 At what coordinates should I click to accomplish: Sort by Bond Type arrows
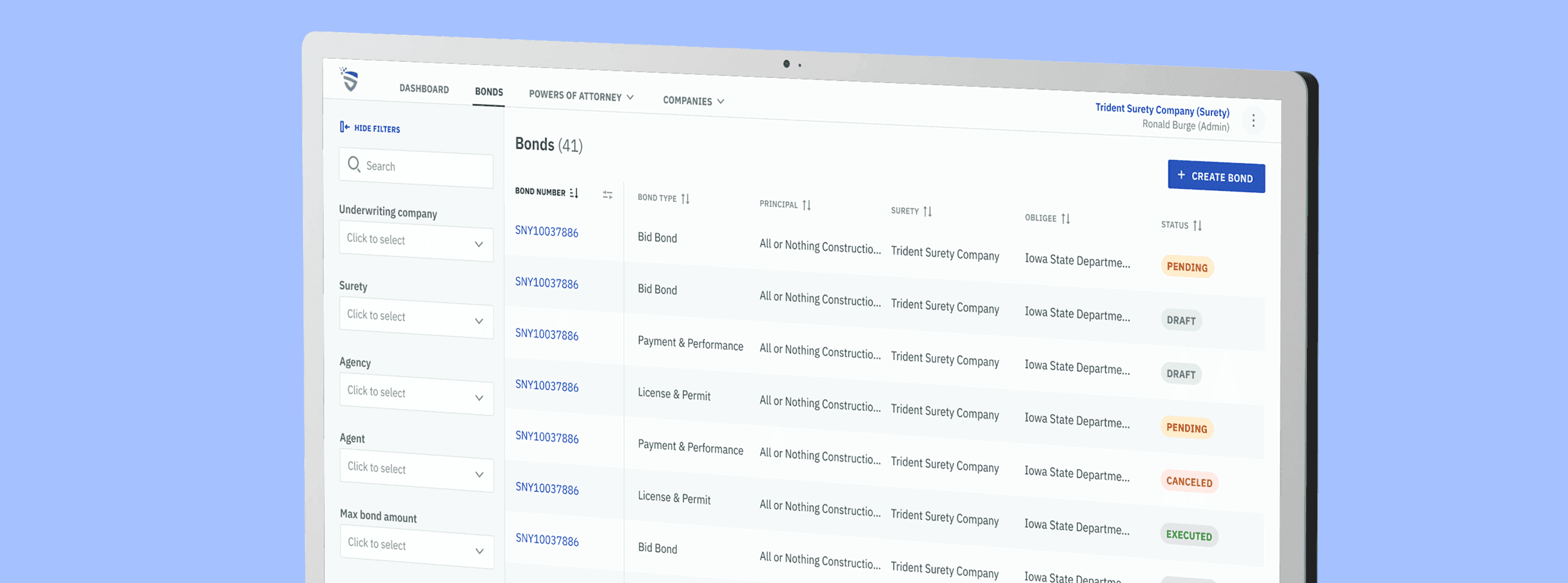[685, 199]
